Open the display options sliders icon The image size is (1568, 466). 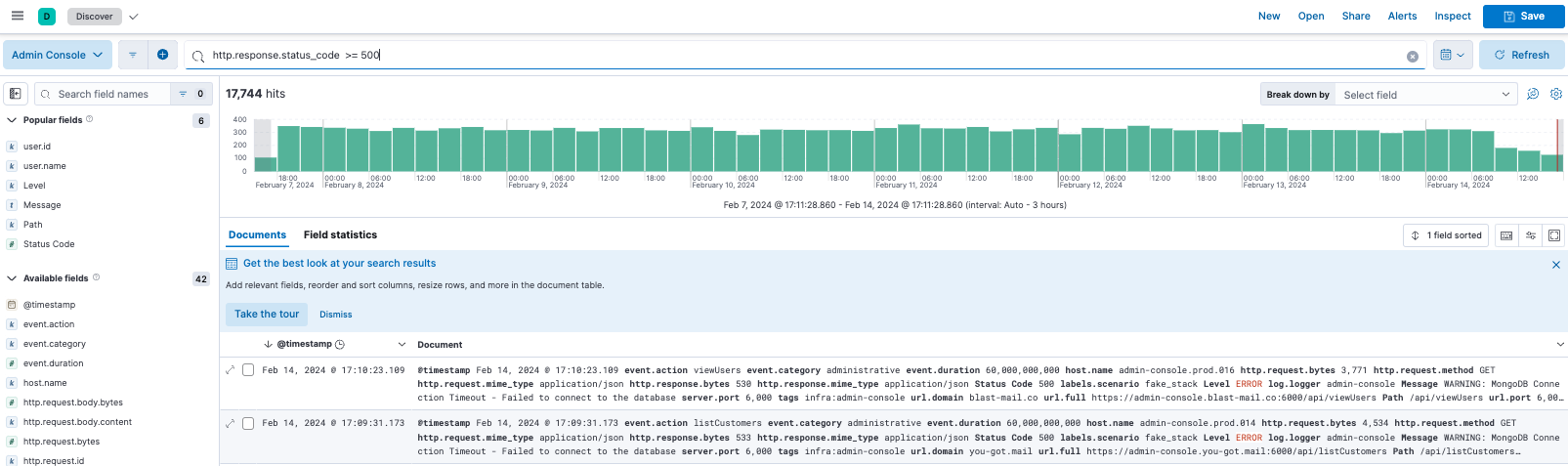pyautogui.click(x=1531, y=235)
